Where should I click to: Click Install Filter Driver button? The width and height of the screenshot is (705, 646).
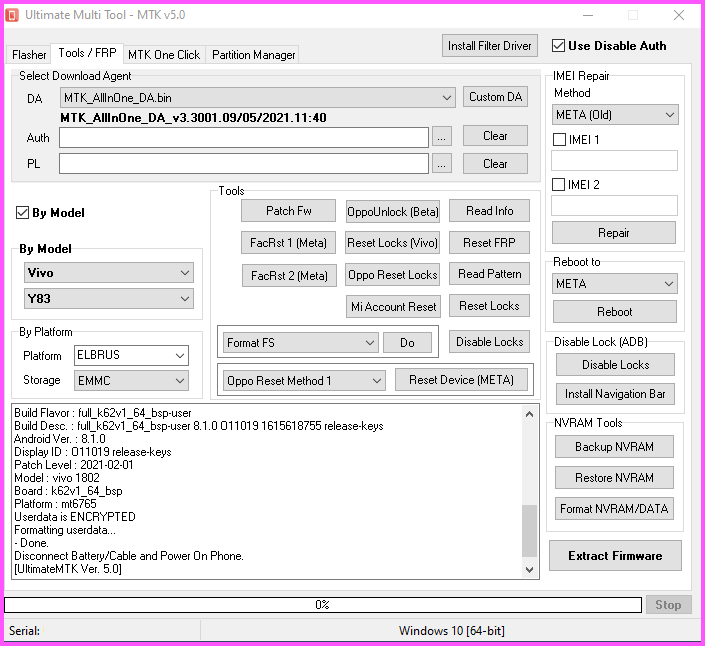point(490,46)
